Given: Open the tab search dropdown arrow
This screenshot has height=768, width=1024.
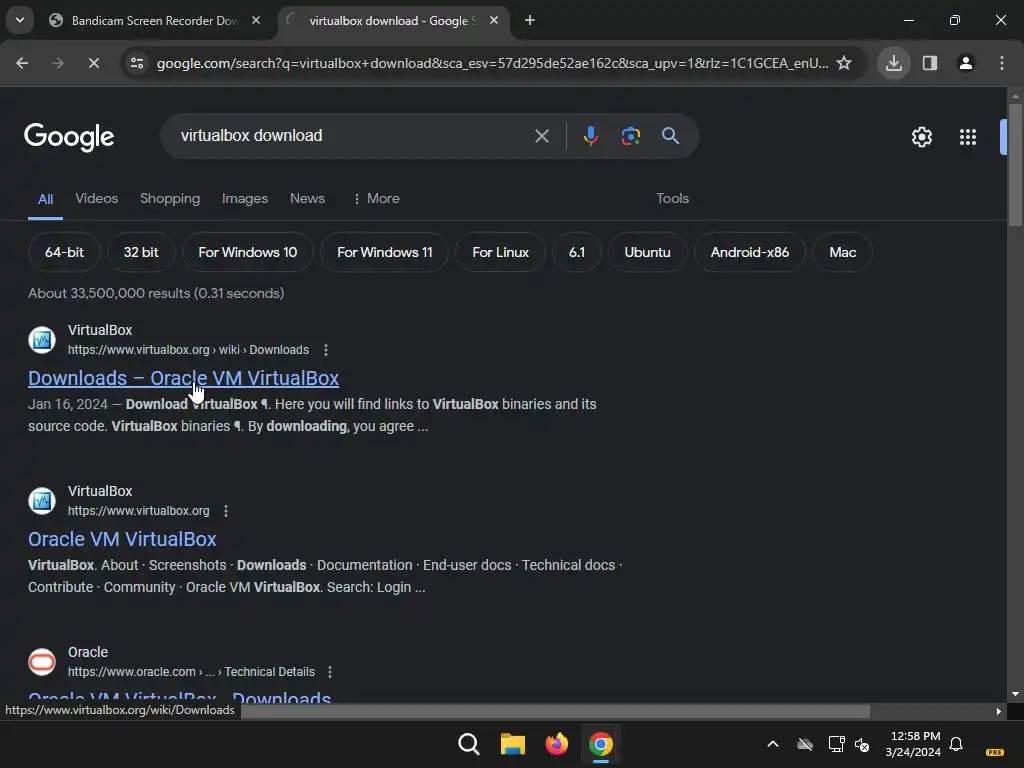Looking at the screenshot, I should click(20, 20).
